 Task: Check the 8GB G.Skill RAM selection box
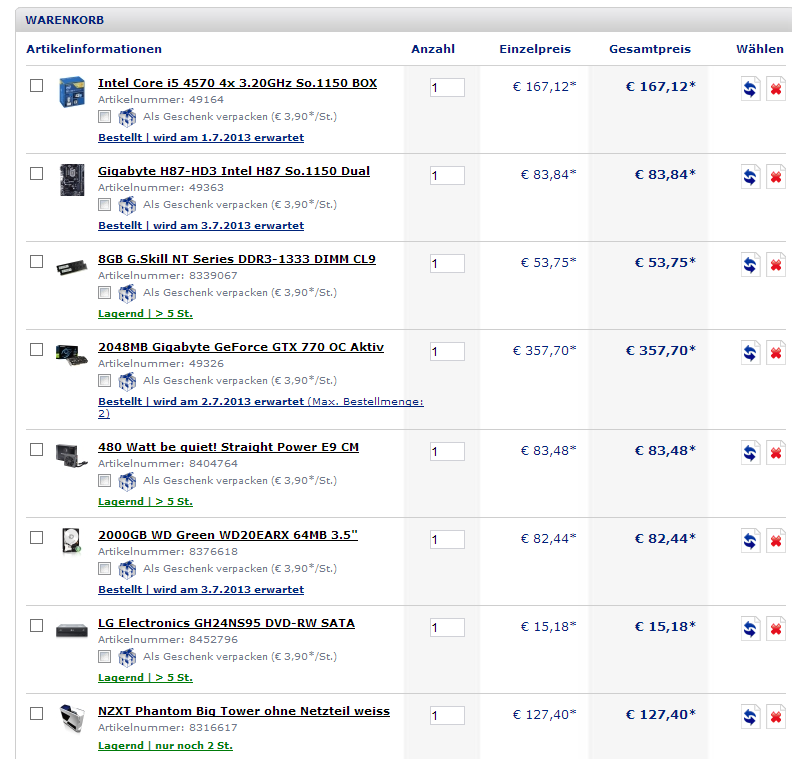click(36, 261)
